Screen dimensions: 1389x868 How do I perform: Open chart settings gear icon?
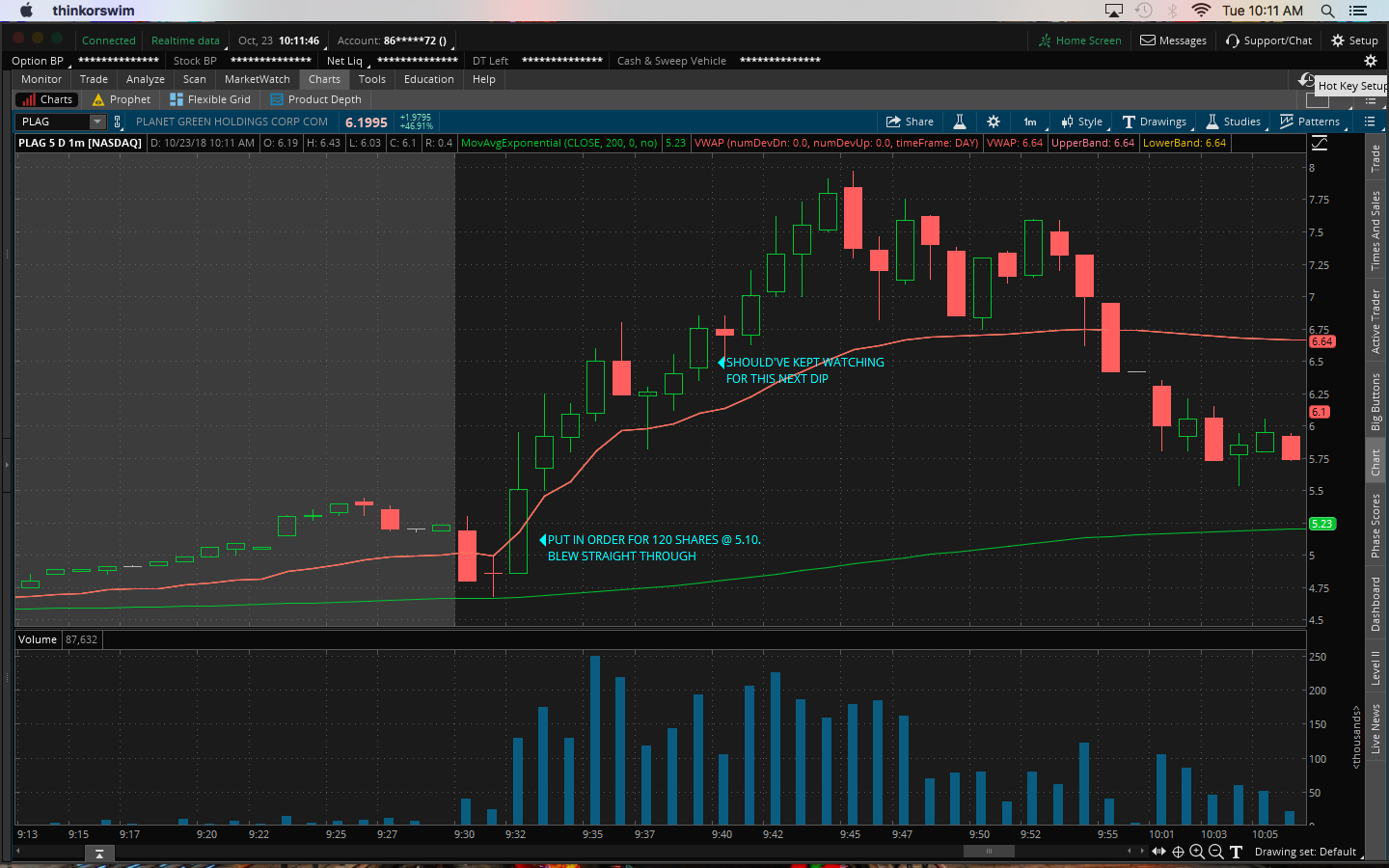(x=994, y=122)
